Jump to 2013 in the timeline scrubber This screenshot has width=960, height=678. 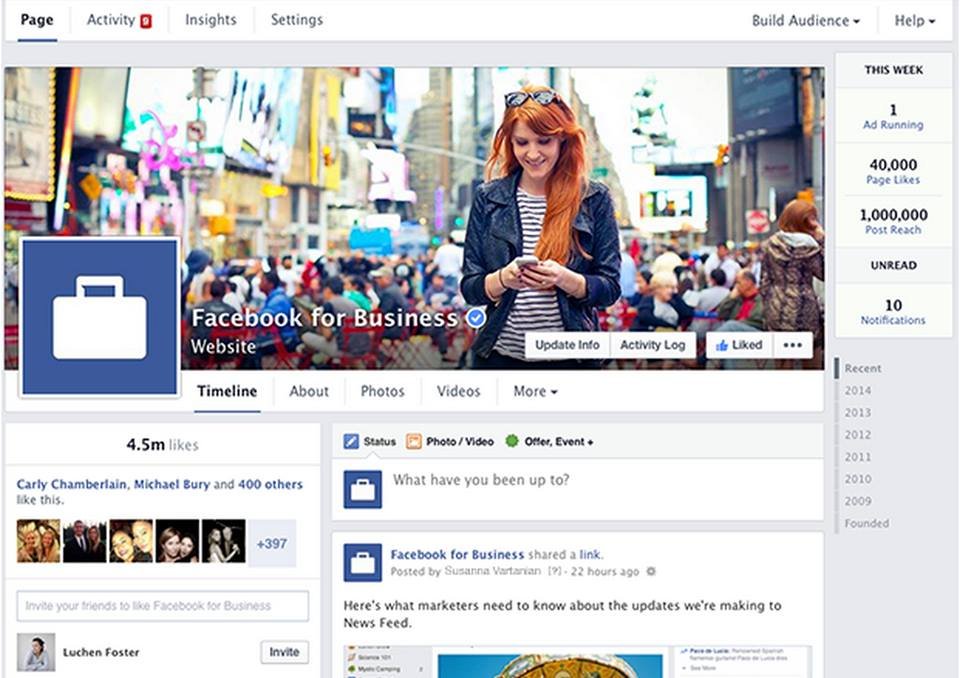tap(858, 413)
